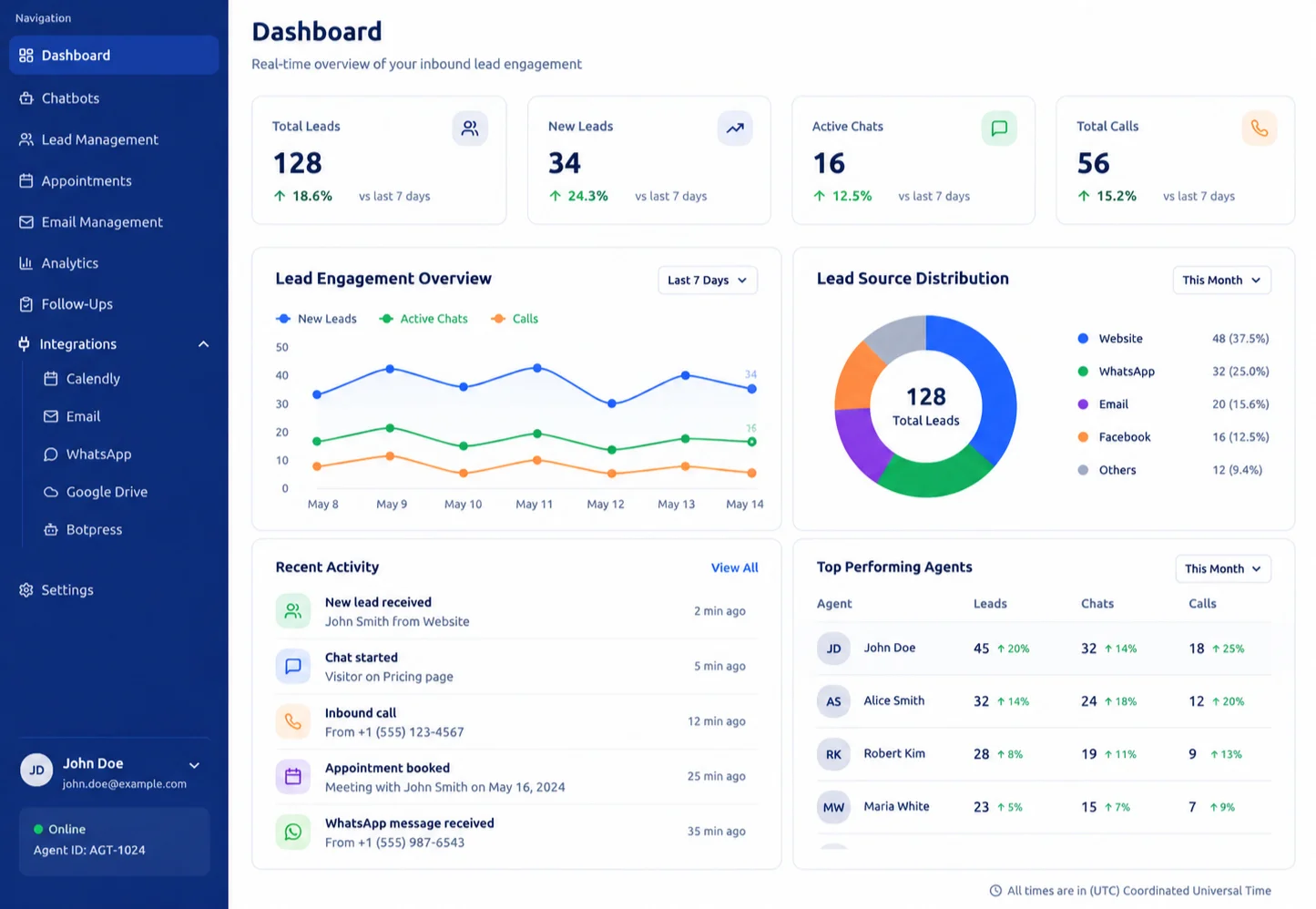Click the Total Calls phone icon
This screenshot has height=909, width=1316.
[x=1260, y=128]
